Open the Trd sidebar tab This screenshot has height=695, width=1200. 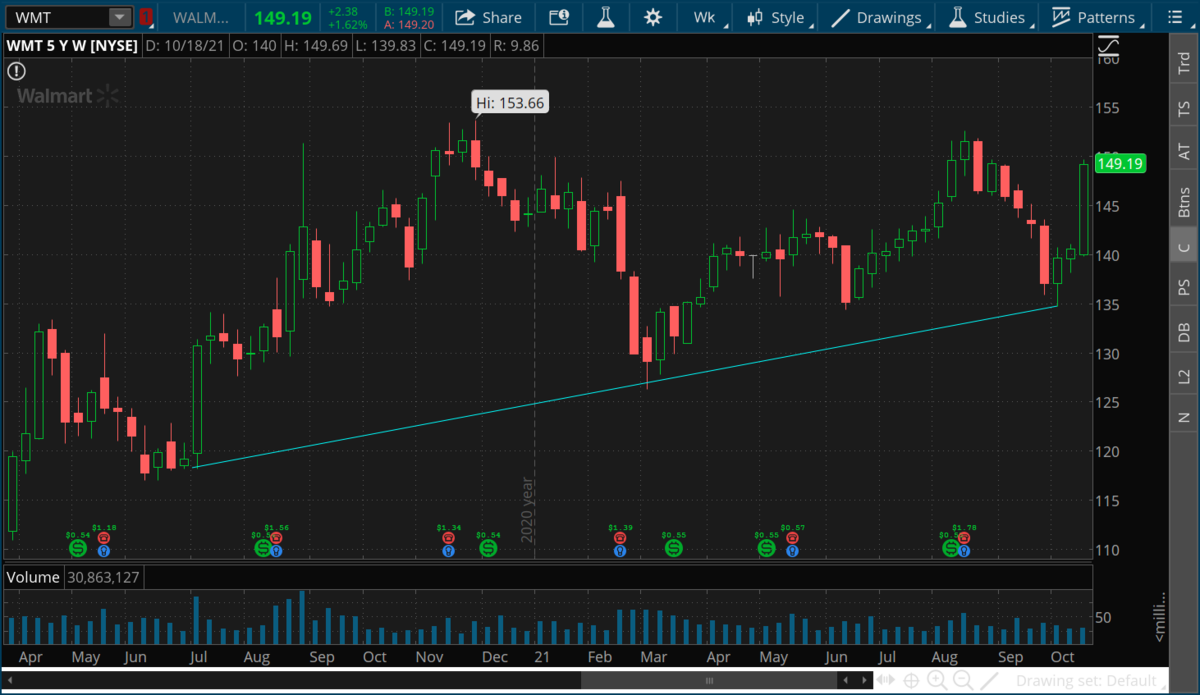pyautogui.click(x=1184, y=62)
